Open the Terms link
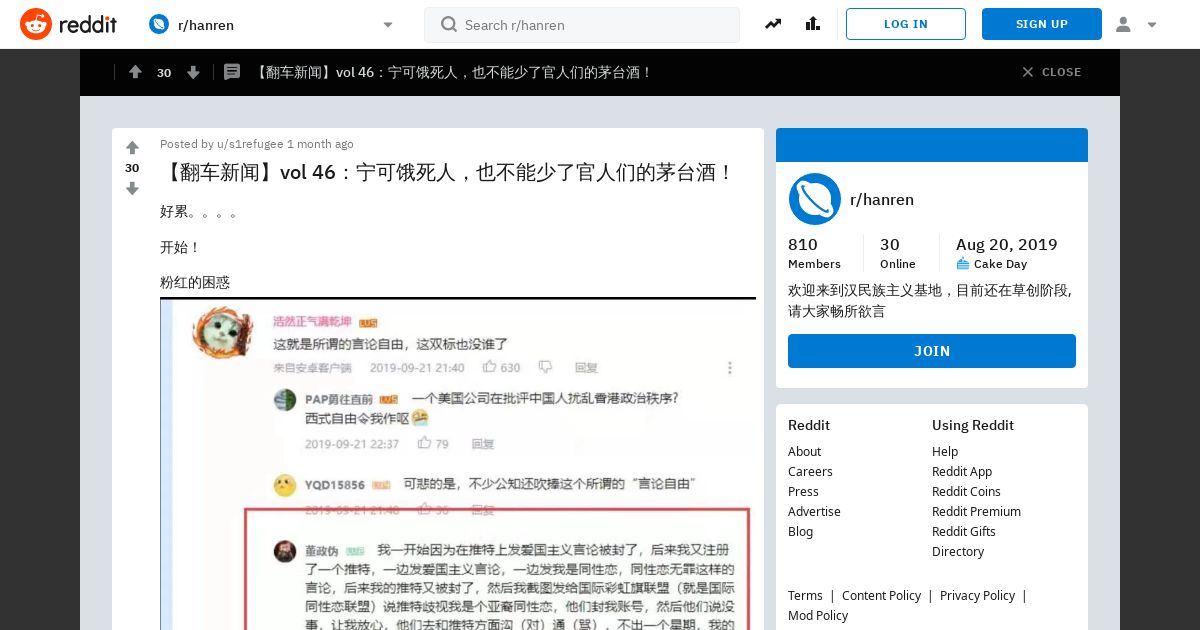This screenshot has height=630, width=1200. click(805, 595)
